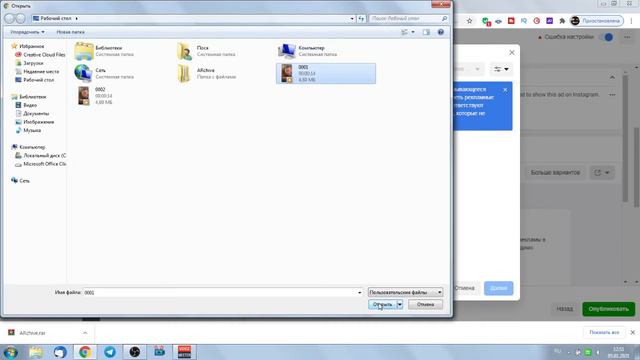Select Изображения library
The image size is (640, 360).
[x=38, y=122]
